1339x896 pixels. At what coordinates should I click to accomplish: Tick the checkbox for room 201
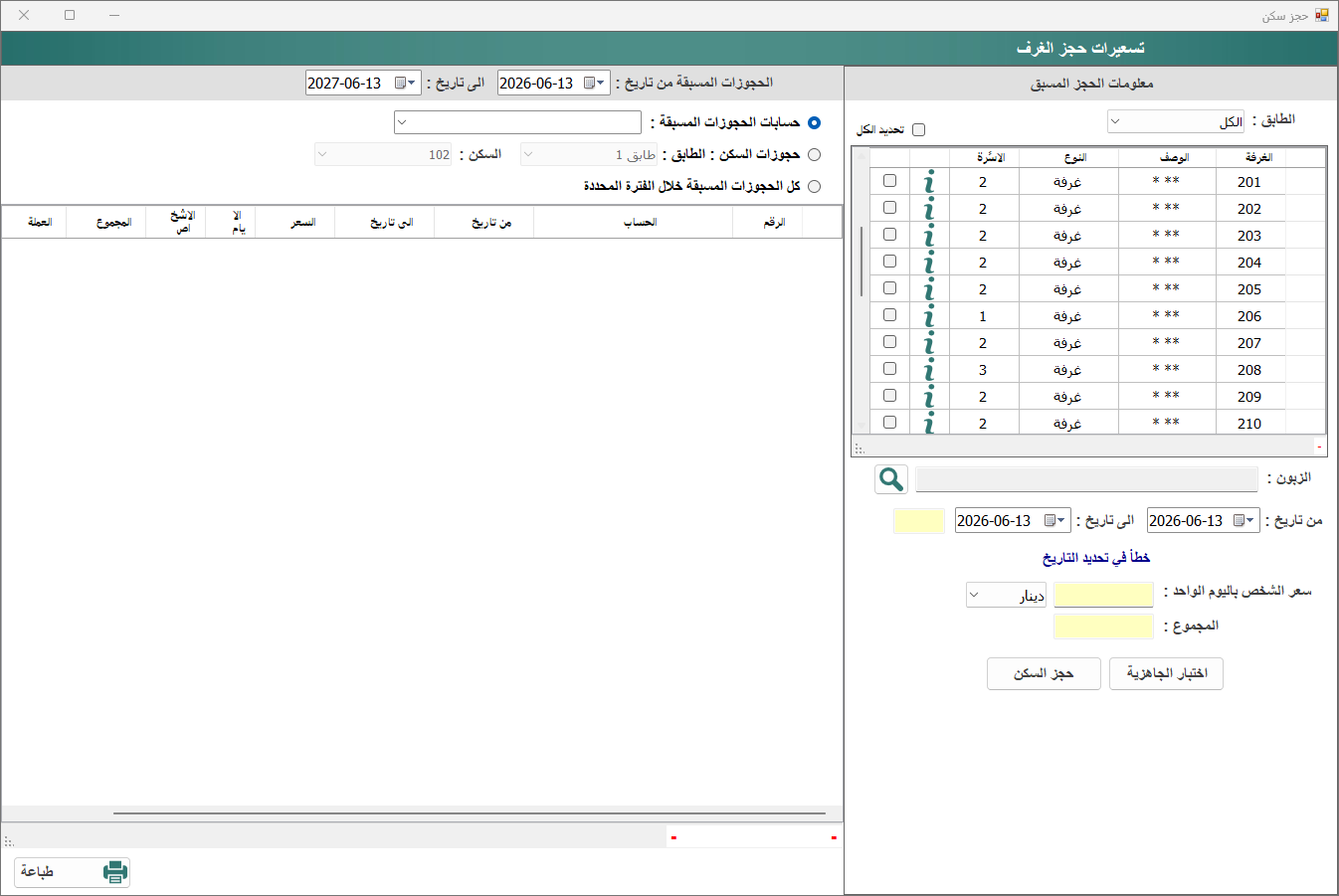point(889,181)
